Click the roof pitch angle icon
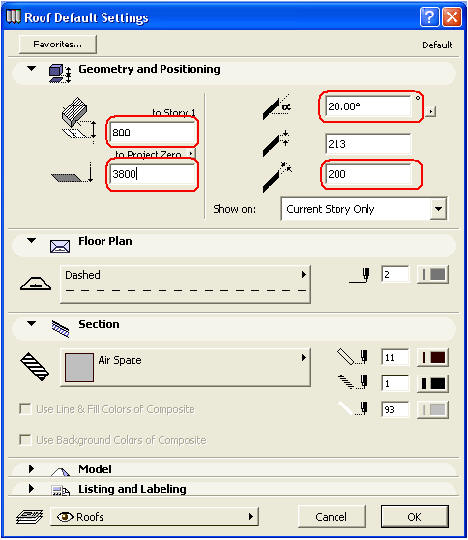This screenshot has height=540, width=468. 277,107
